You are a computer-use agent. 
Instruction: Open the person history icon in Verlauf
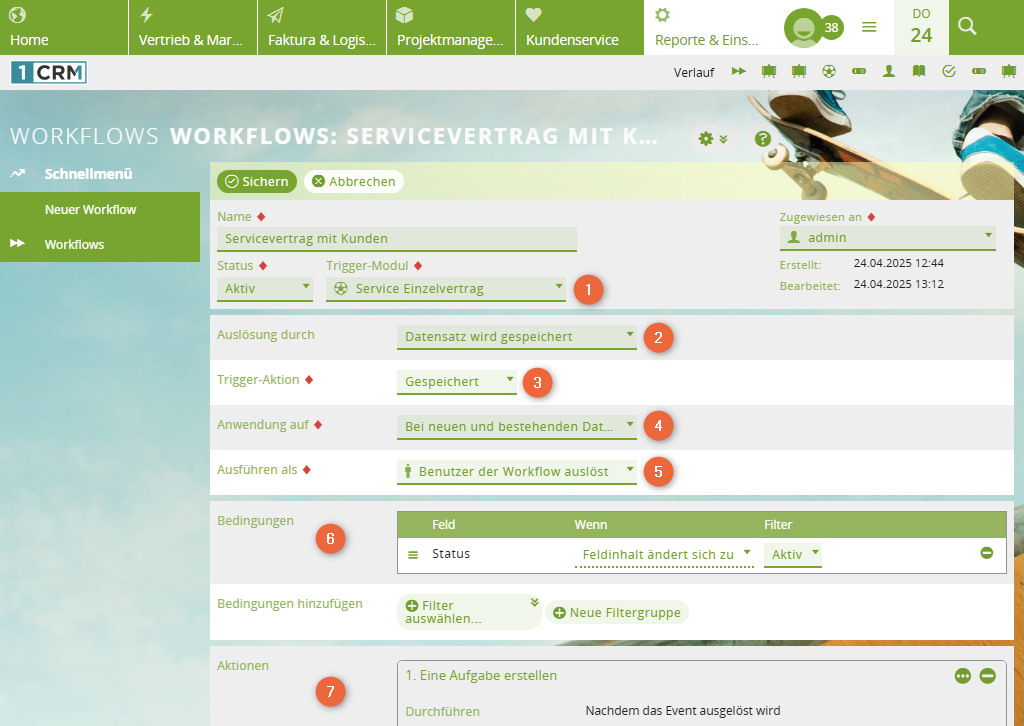point(889,71)
